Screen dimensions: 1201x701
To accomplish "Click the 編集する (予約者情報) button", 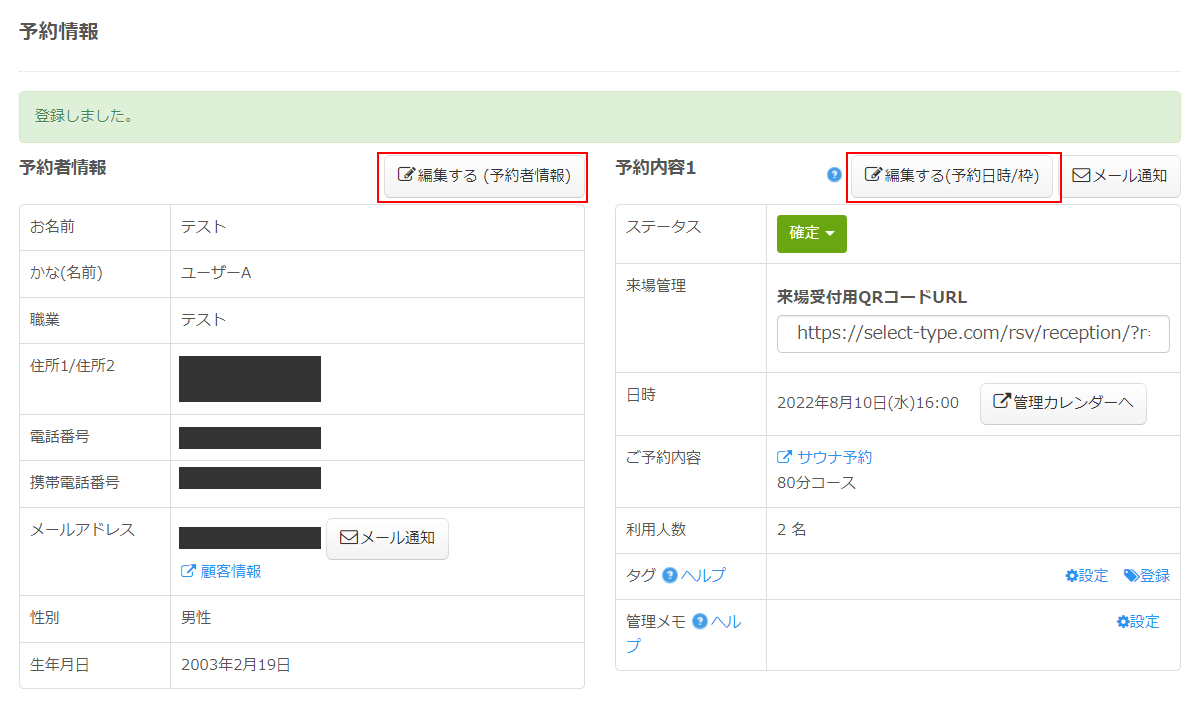I will (x=484, y=176).
